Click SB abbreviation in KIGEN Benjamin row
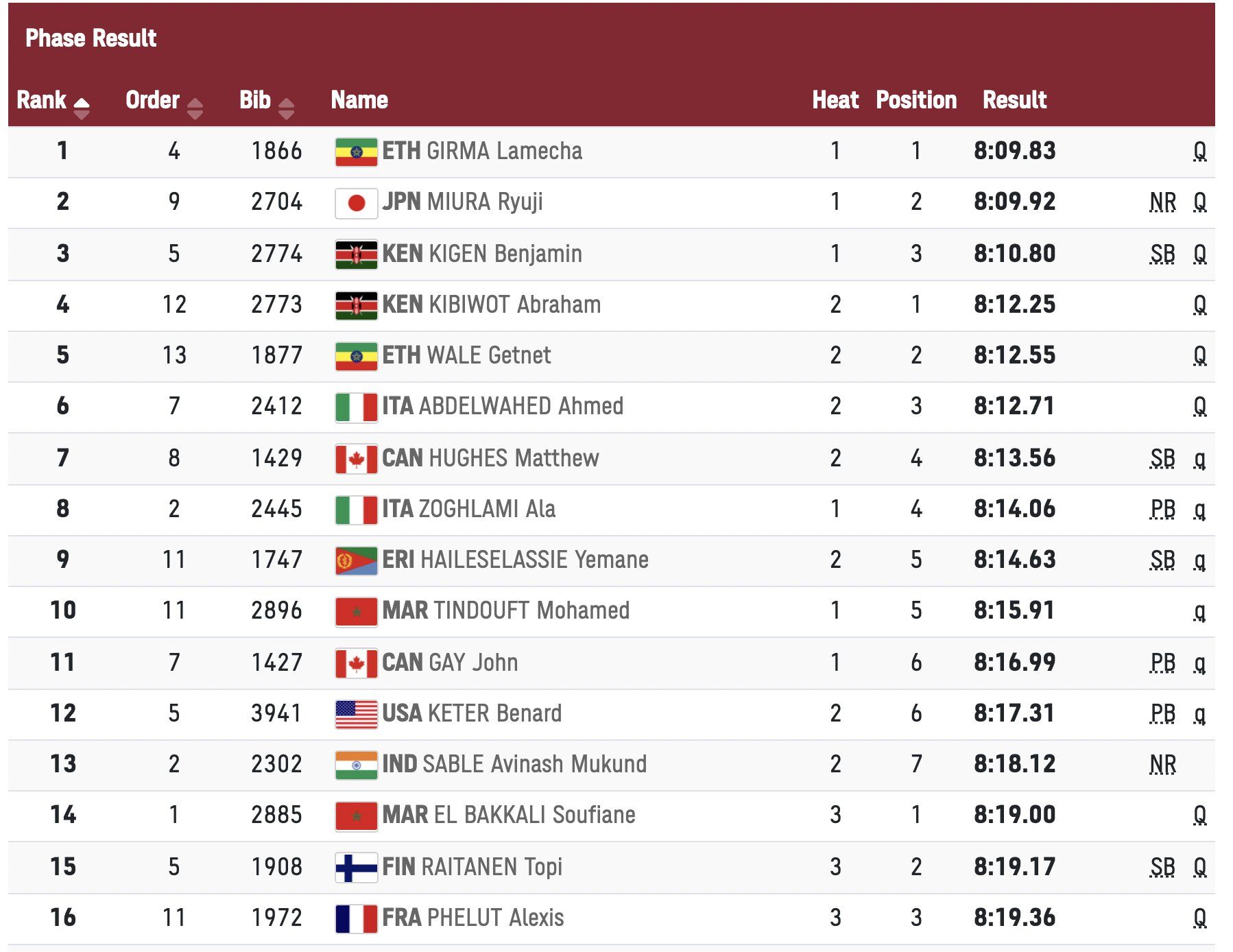The height and width of the screenshot is (952, 1233). 1162,254
